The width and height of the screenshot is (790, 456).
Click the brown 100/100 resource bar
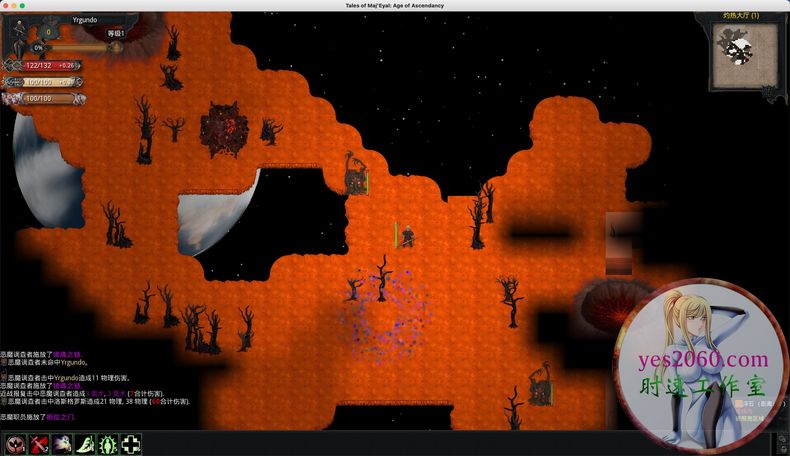42,98
